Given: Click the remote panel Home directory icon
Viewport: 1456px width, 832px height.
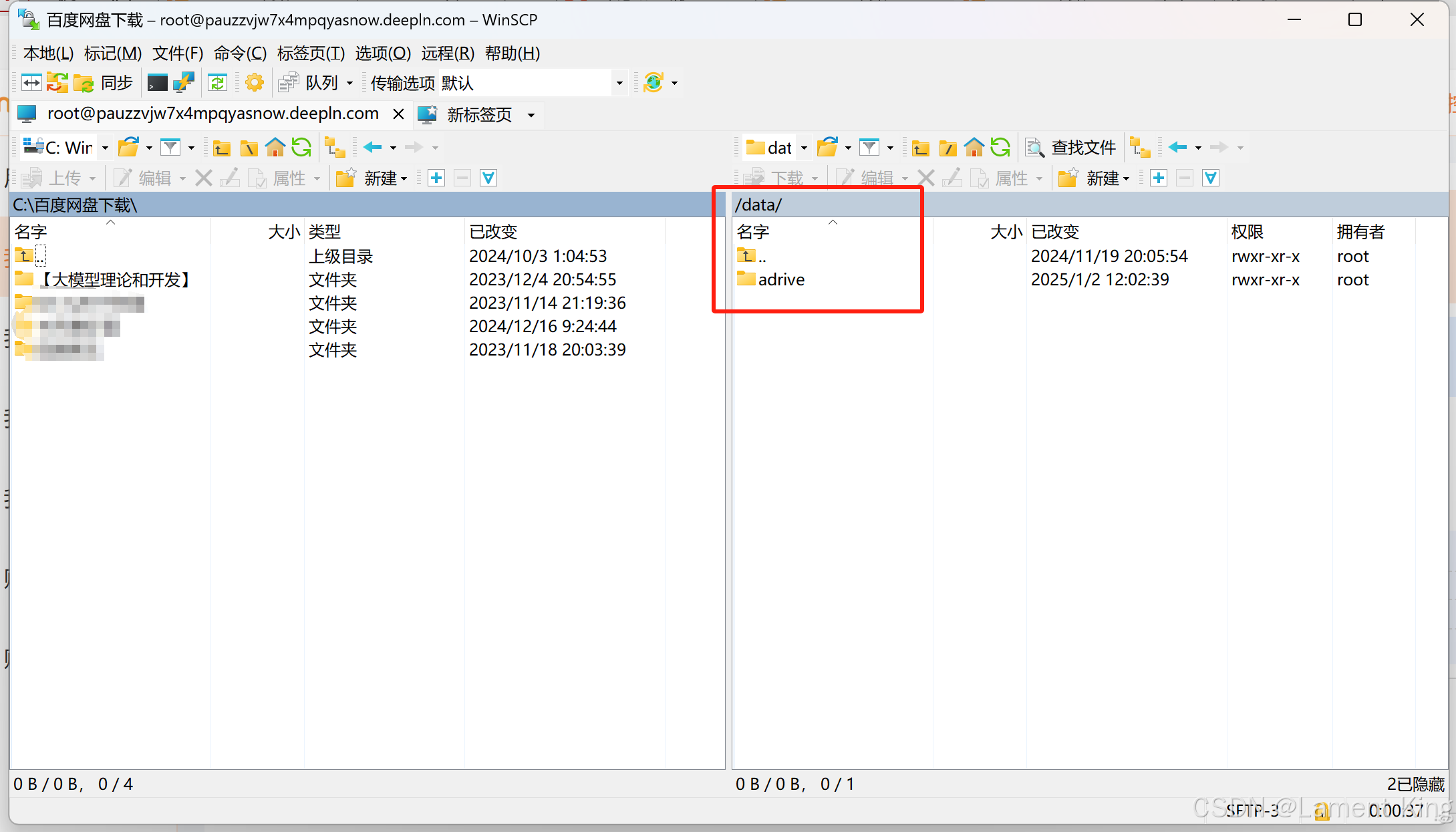Looking at the screenshot, I should [974, 148].
